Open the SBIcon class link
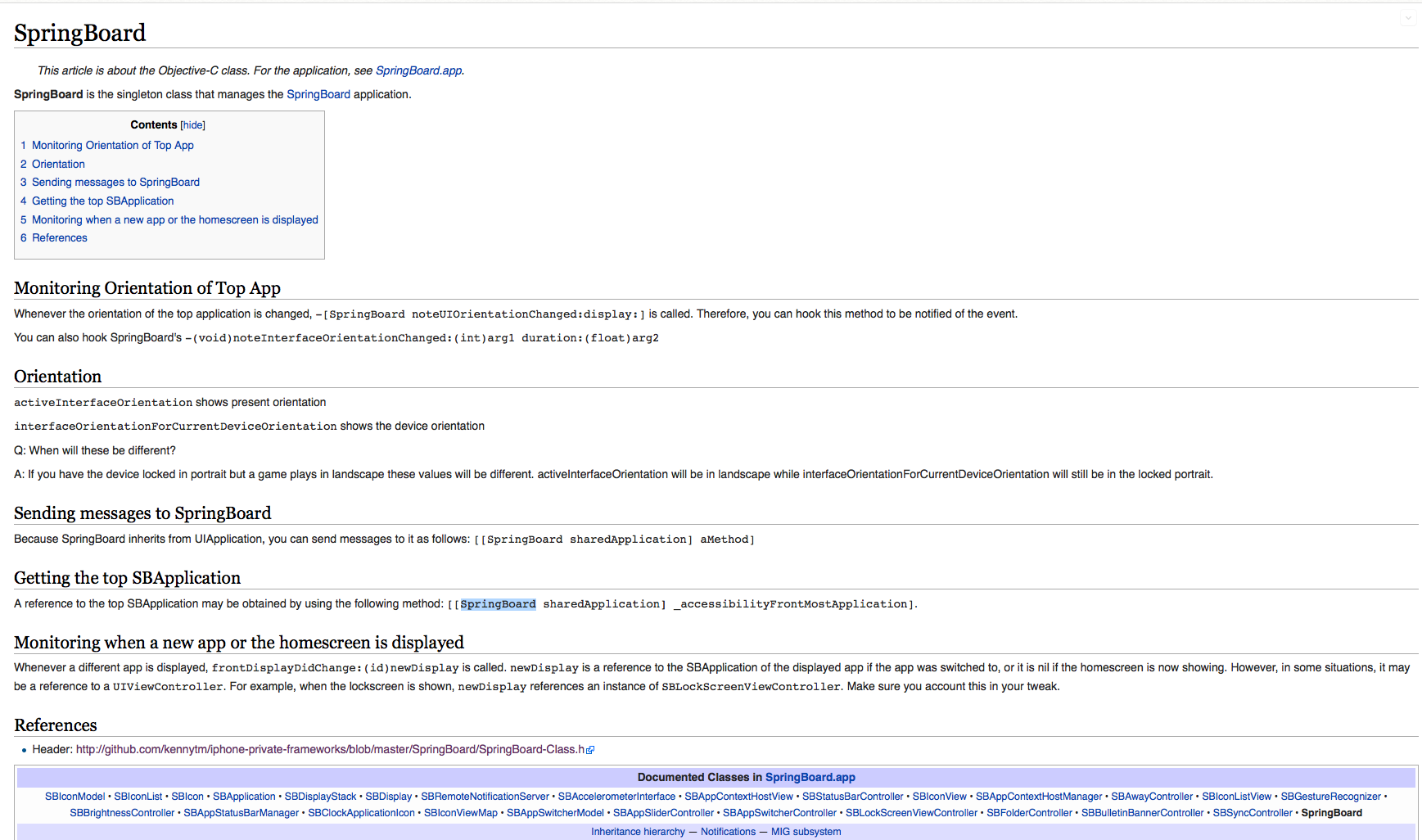1422x840 pixels. (x=187, y=797)
